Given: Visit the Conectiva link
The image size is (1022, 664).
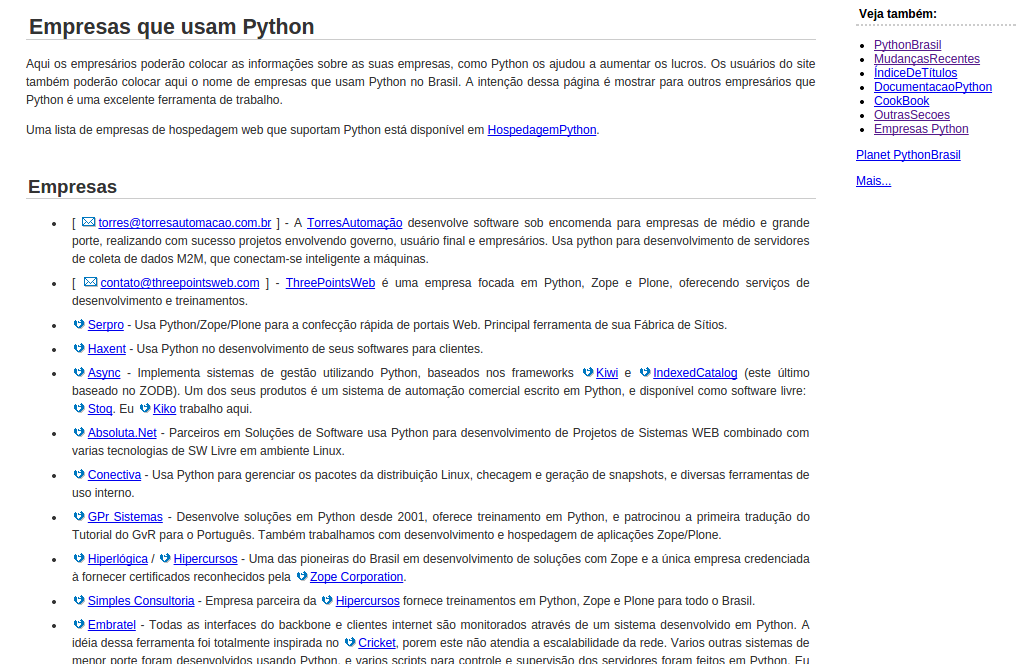Looking at the screenshot, I should 114,475.
